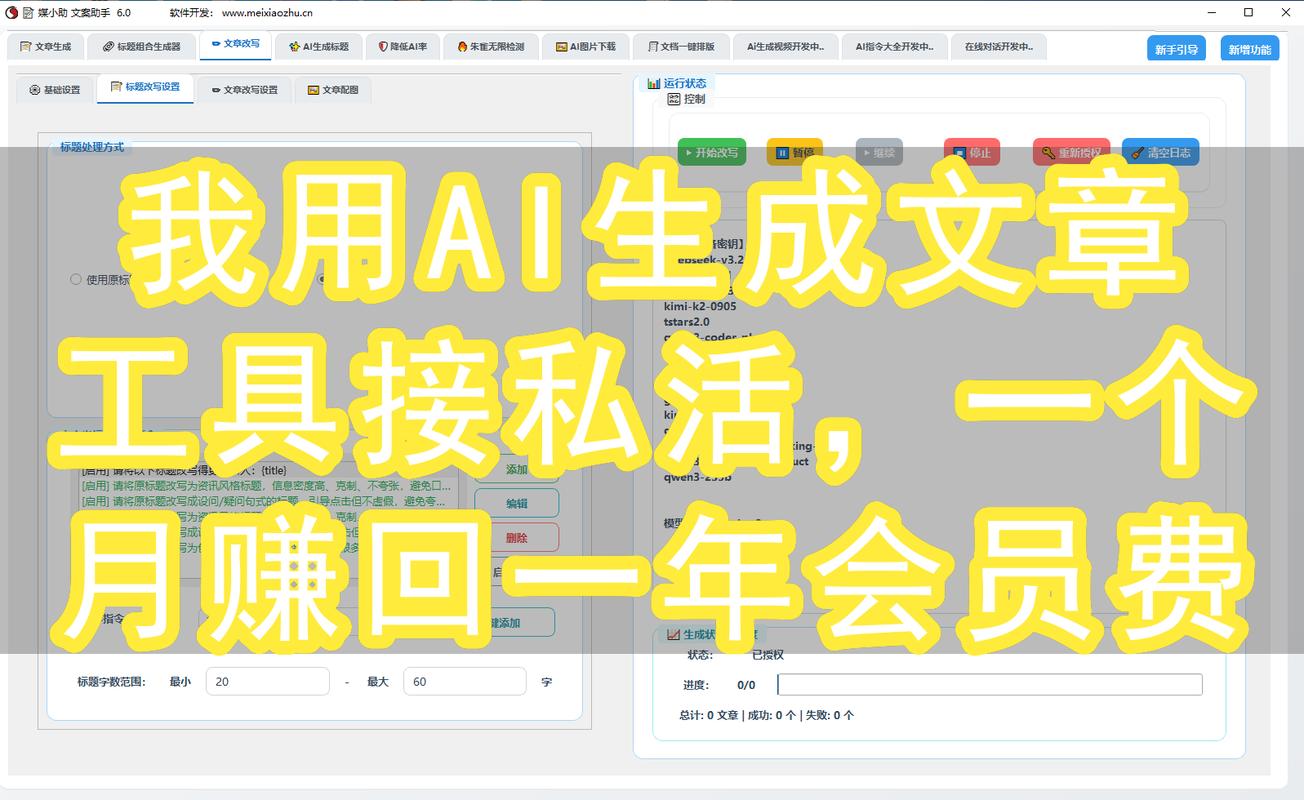This screenshot has height=800, width=1304.
Task: Open AI指令大全开发中 tab
Action: pos(894,46)
